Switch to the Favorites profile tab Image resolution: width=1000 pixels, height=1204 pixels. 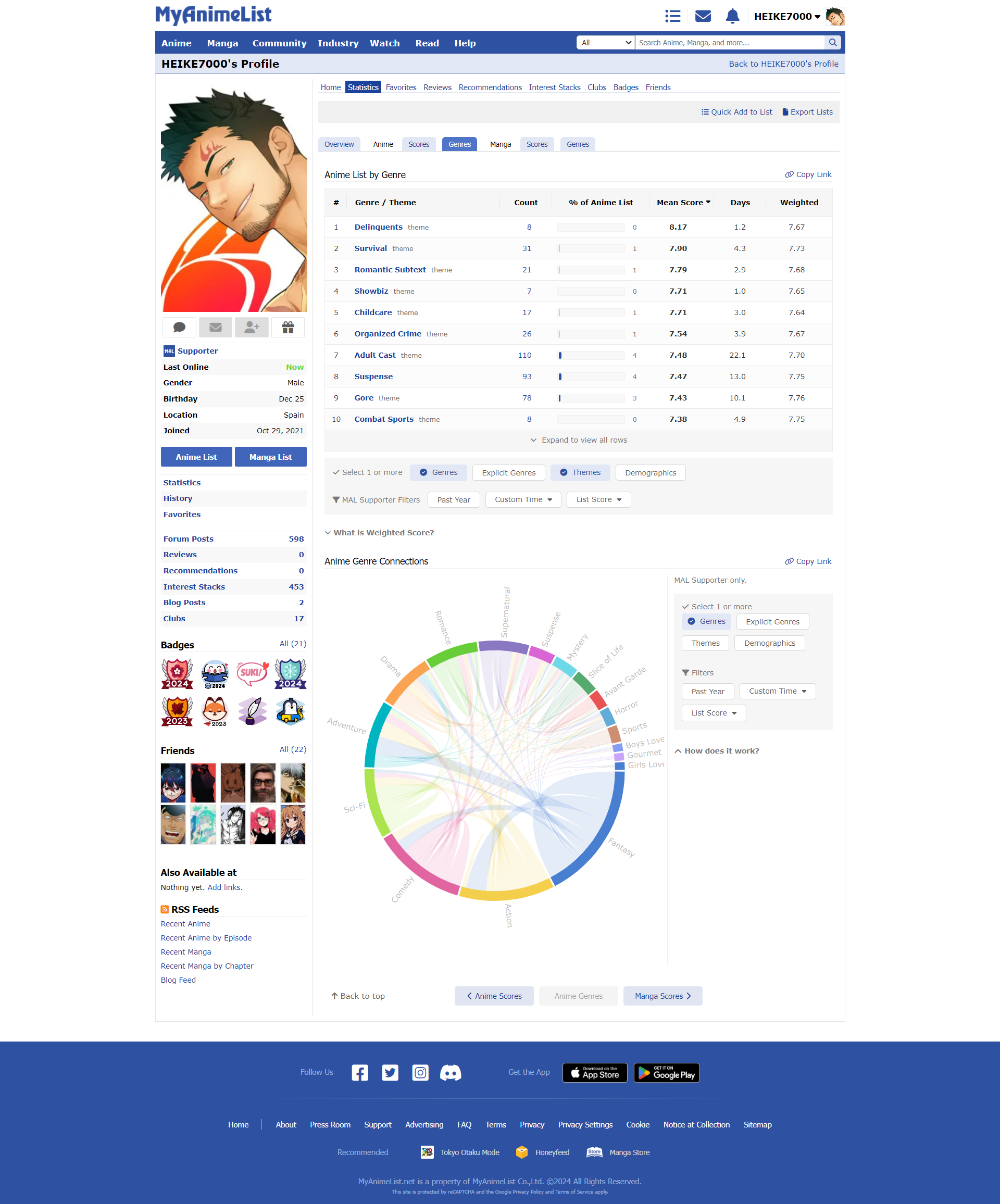(401, 87)
